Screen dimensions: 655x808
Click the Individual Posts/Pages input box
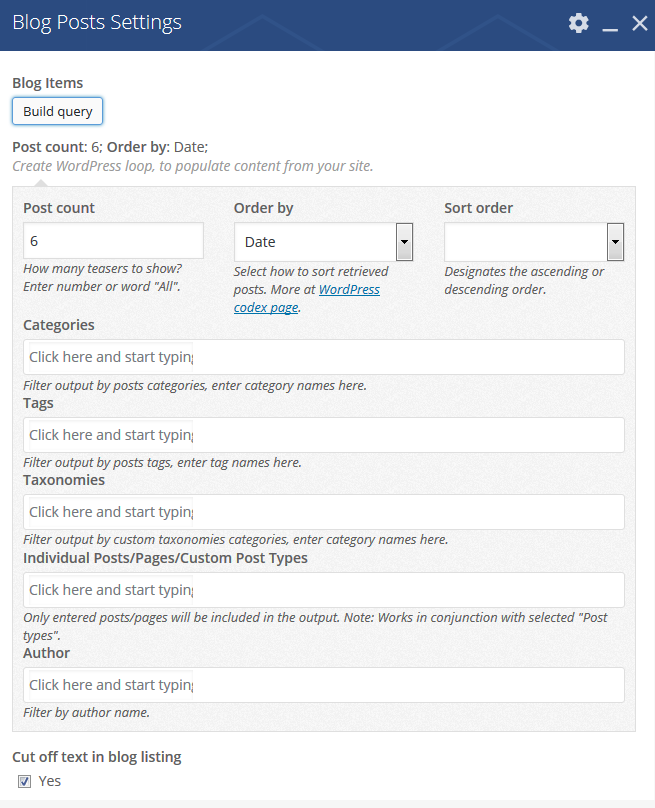(x=323, y=590)
